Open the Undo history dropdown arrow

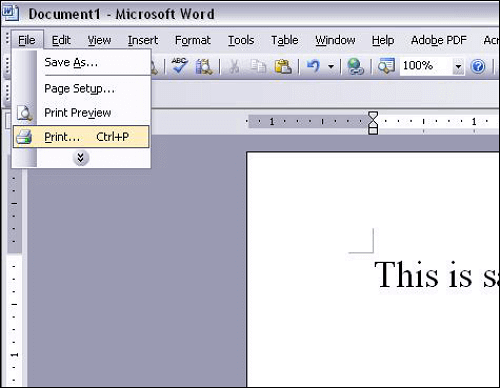(331, 66)
